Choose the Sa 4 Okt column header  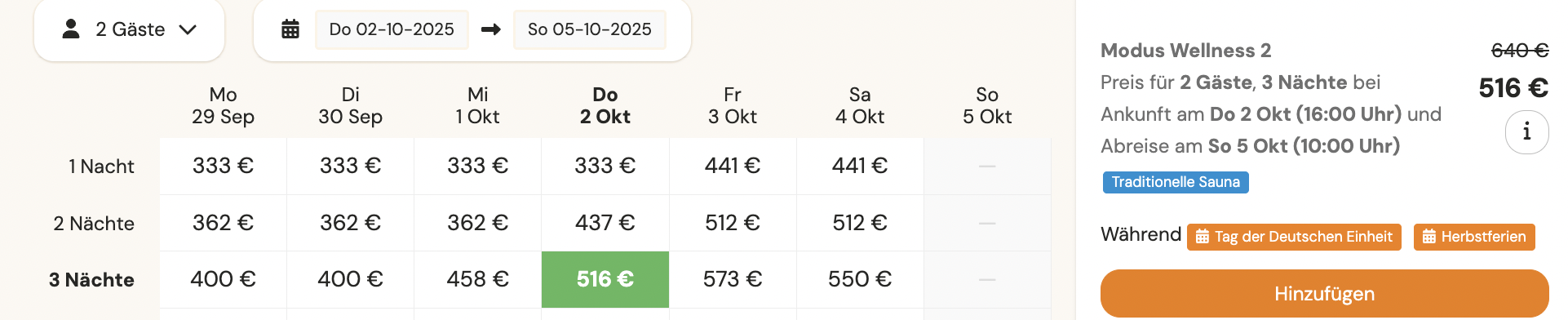pos(860,105)
